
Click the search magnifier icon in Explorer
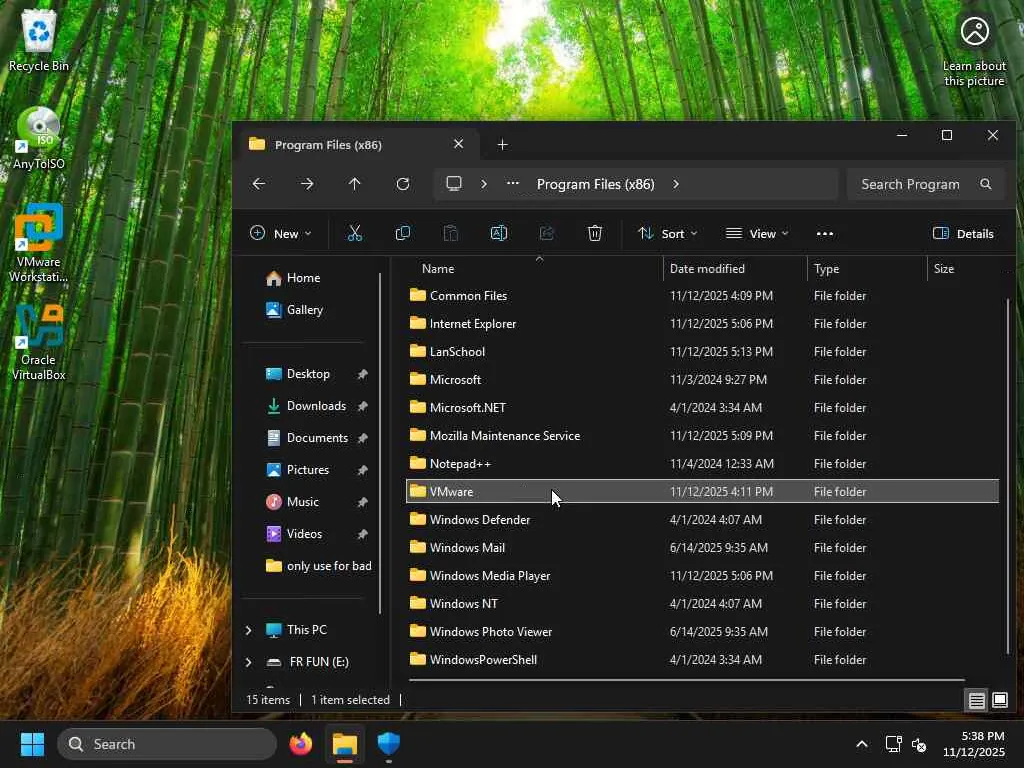click(985, 184)
